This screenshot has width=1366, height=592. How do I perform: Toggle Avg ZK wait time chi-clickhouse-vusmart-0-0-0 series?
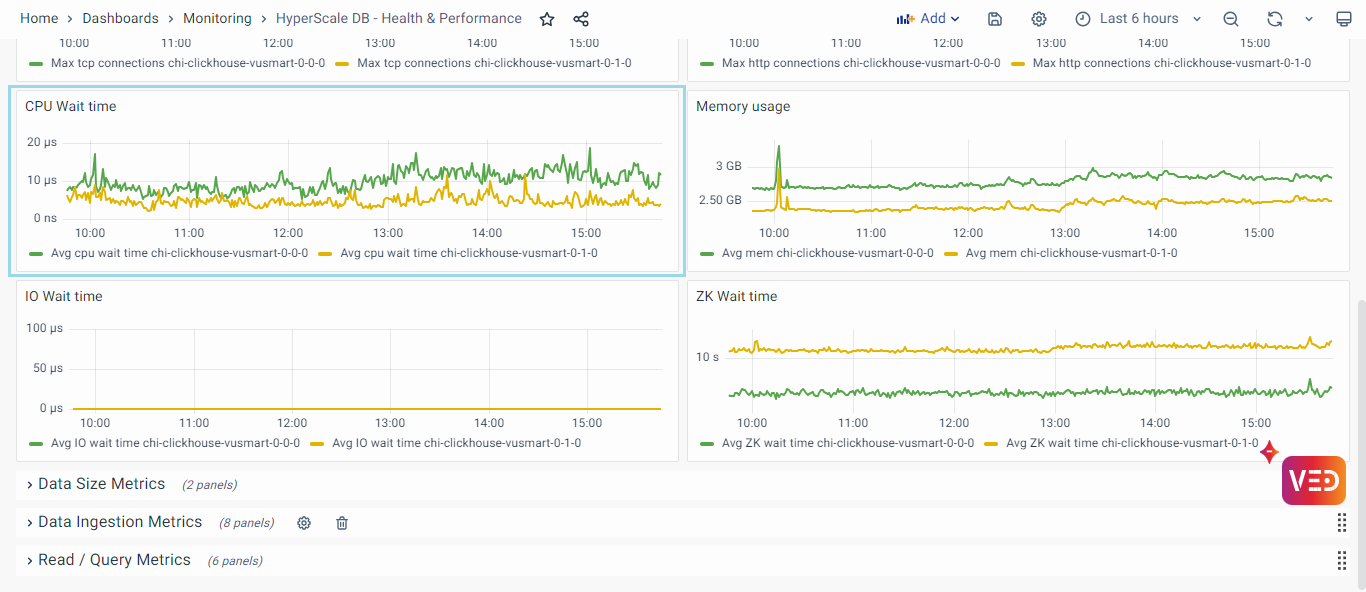tap(847, 443)
